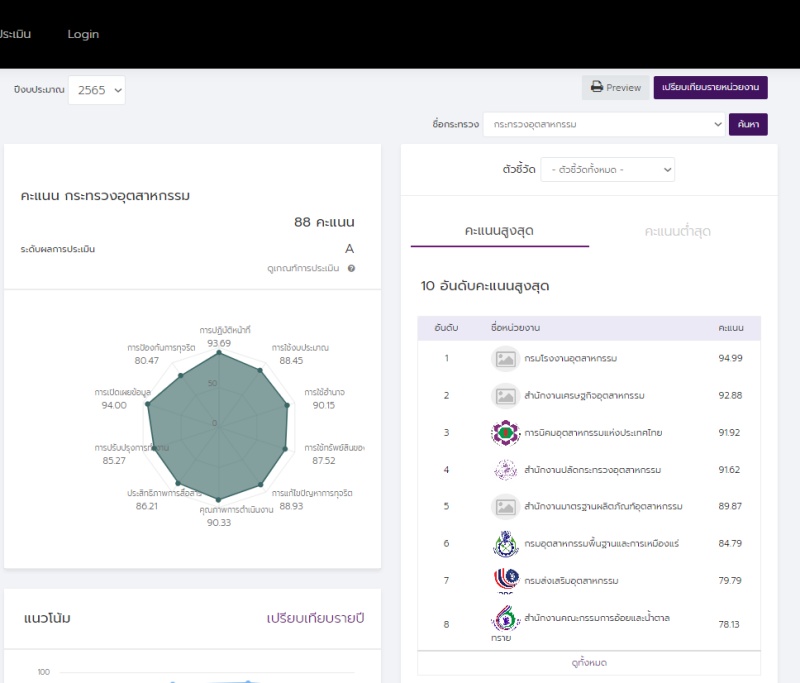Click the การนิคมอุตสาหกรรมแห่งประเทศไทย logo
This screenshot has width=800, height=683.
tap(506, 433)
